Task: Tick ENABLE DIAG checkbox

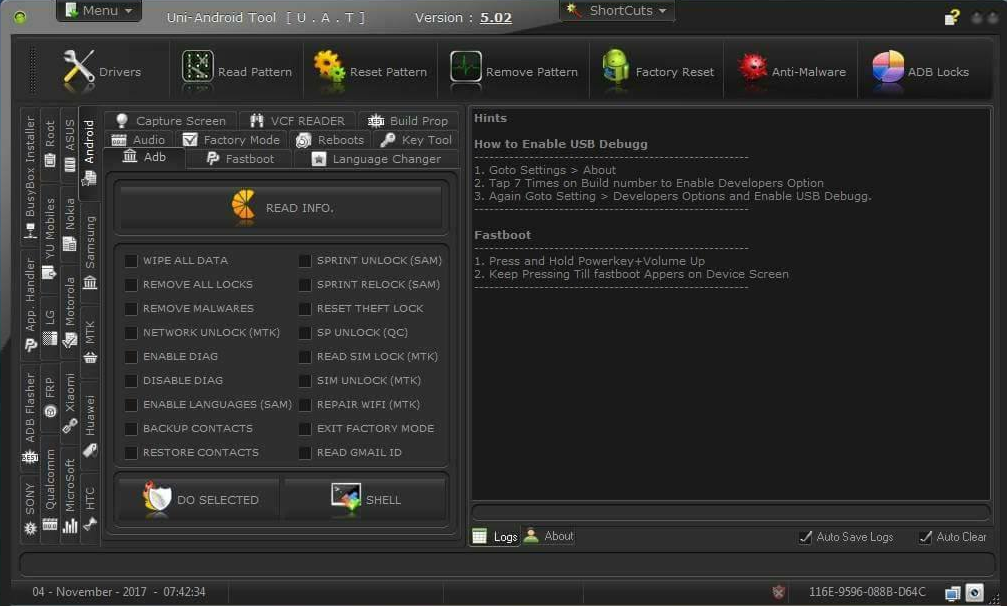Action: (131, 356)
